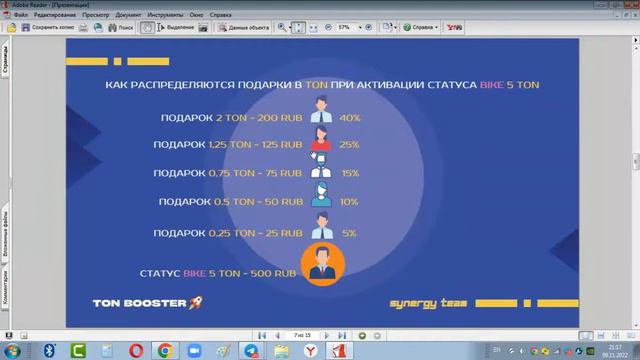Click the Zoom In plus button

coord(369,27)
